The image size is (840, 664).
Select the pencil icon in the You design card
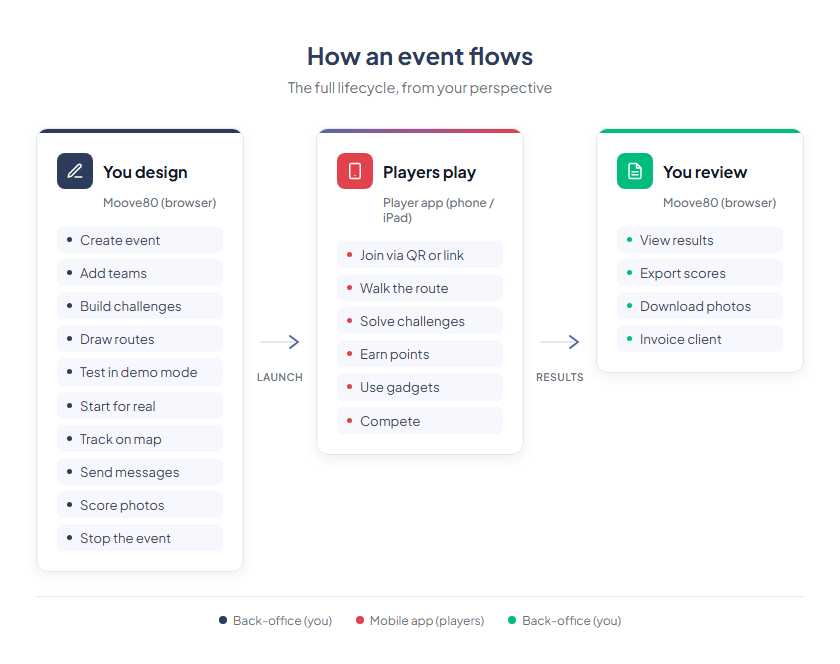(75, 171)
